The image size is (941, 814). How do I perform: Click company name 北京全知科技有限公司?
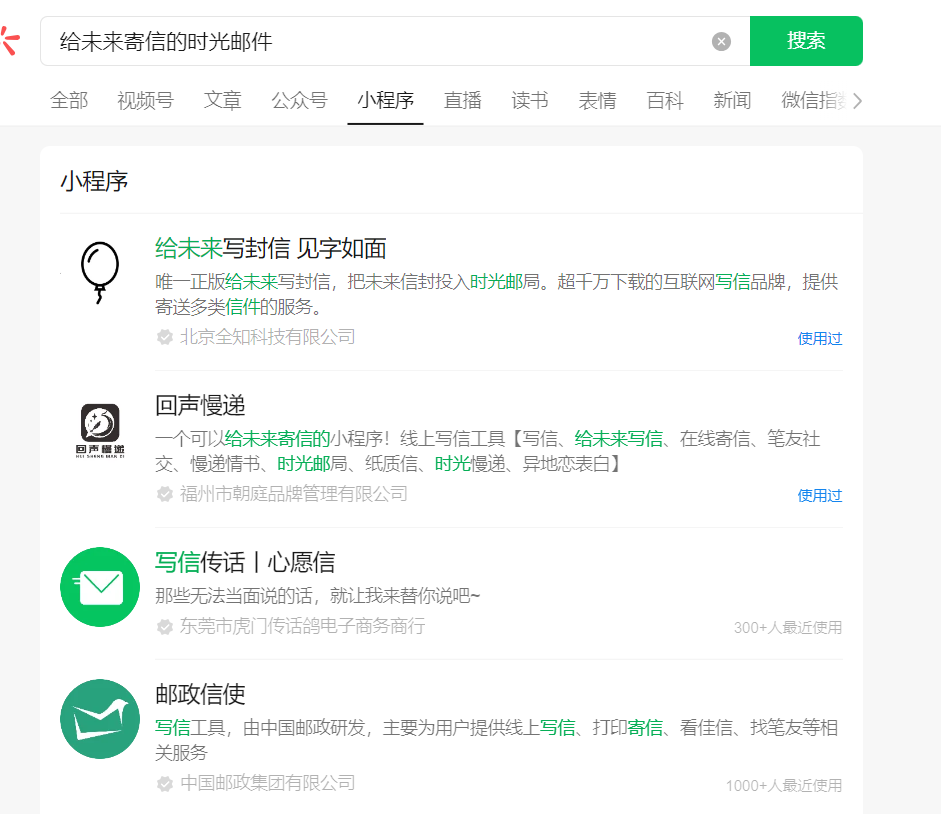point(268,337)
